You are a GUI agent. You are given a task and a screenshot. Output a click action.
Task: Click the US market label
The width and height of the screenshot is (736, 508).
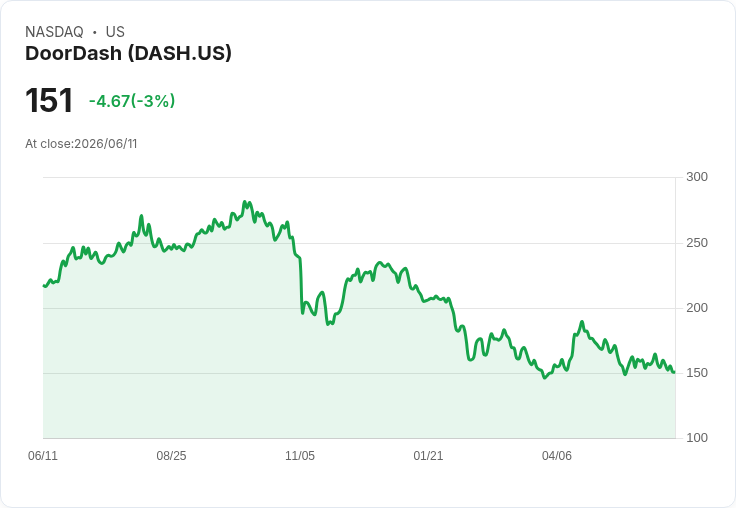[115, 31]
